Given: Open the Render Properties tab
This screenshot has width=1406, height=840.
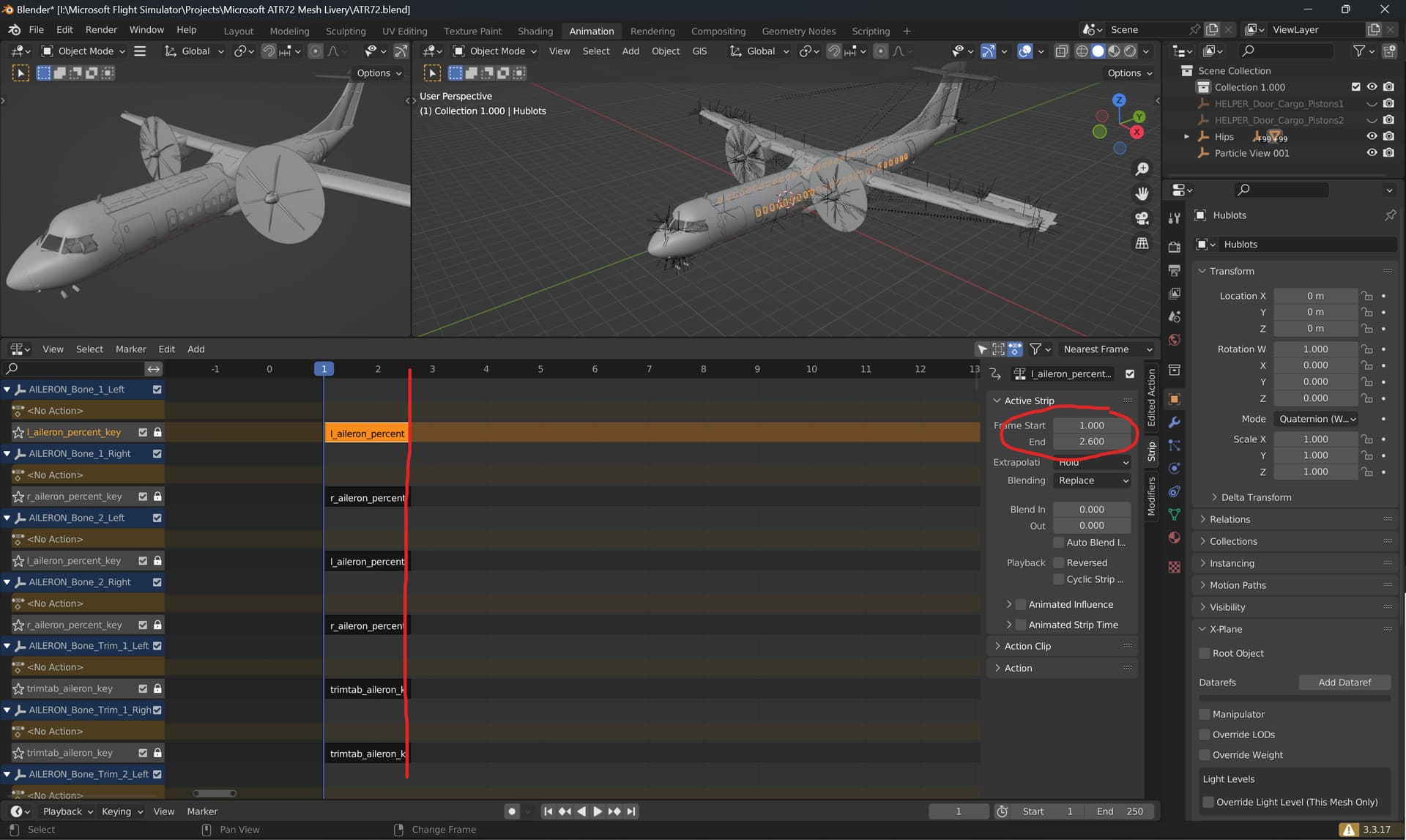Looking at the screenshot, I should click(1174, 246).
